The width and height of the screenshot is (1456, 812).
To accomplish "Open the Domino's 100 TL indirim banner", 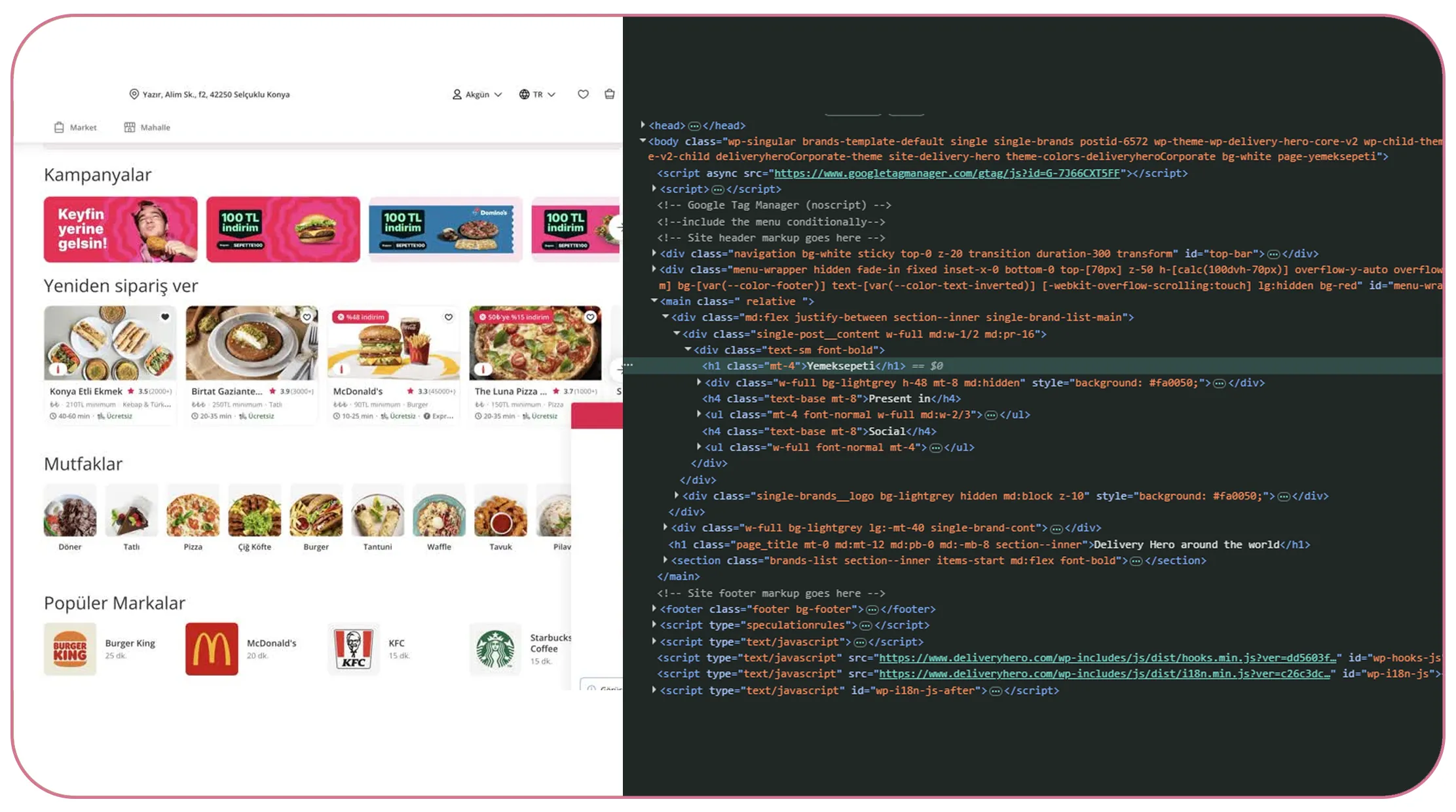I will (445, 229).
